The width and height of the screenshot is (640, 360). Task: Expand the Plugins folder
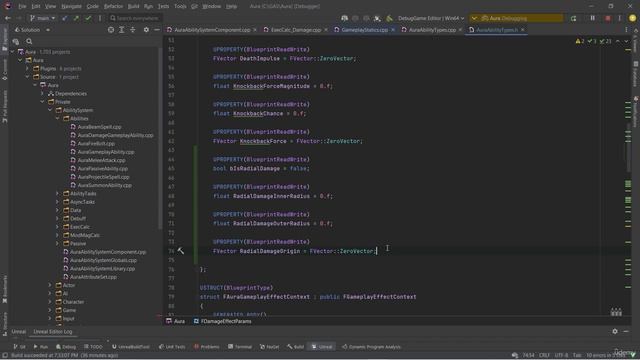tap(28, 69)
